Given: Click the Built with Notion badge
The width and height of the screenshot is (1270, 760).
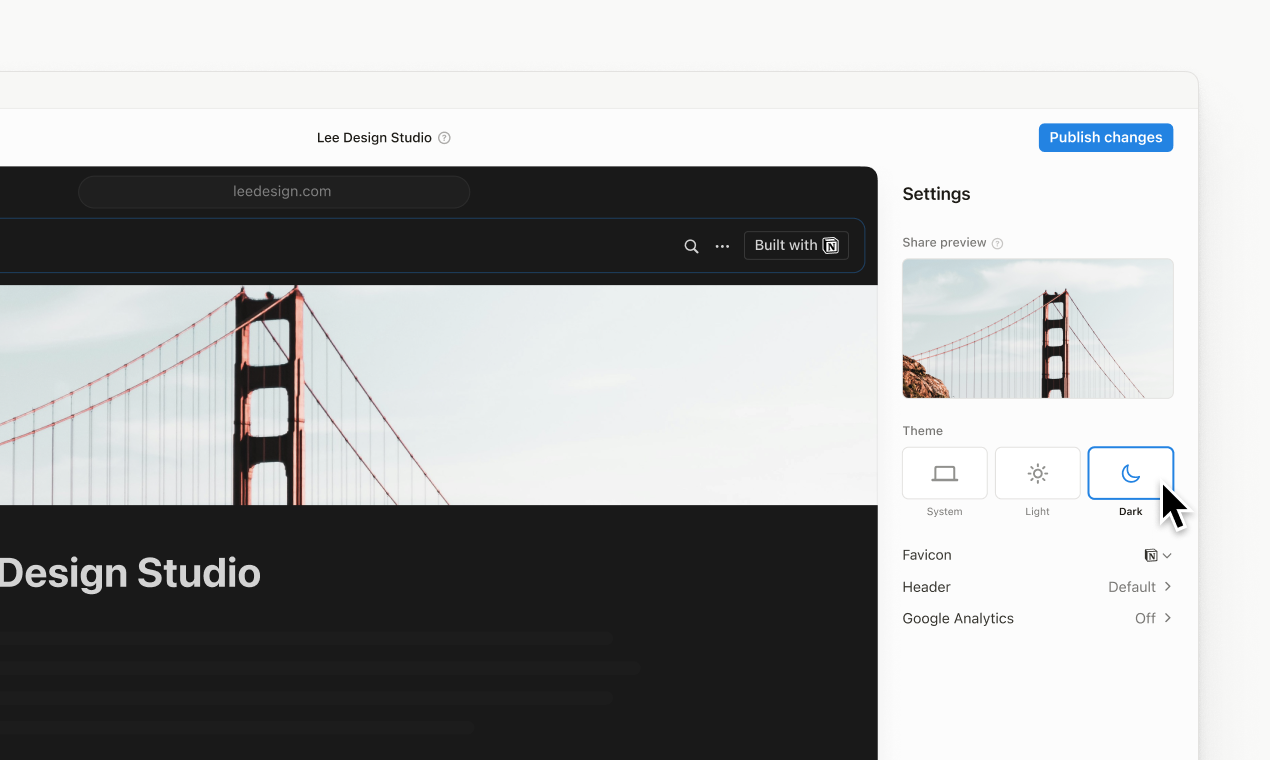Looking at the screenshot, I should [x=796, y=245].
